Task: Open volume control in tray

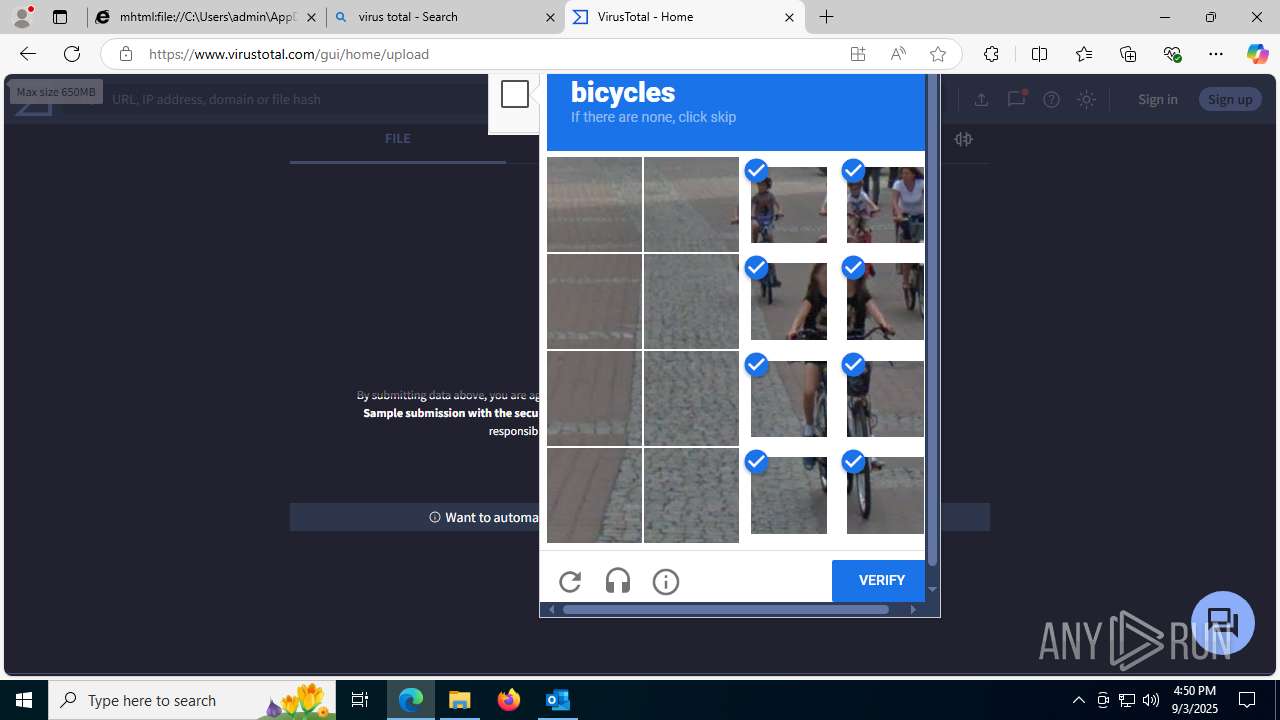Action: point(1151,700)
